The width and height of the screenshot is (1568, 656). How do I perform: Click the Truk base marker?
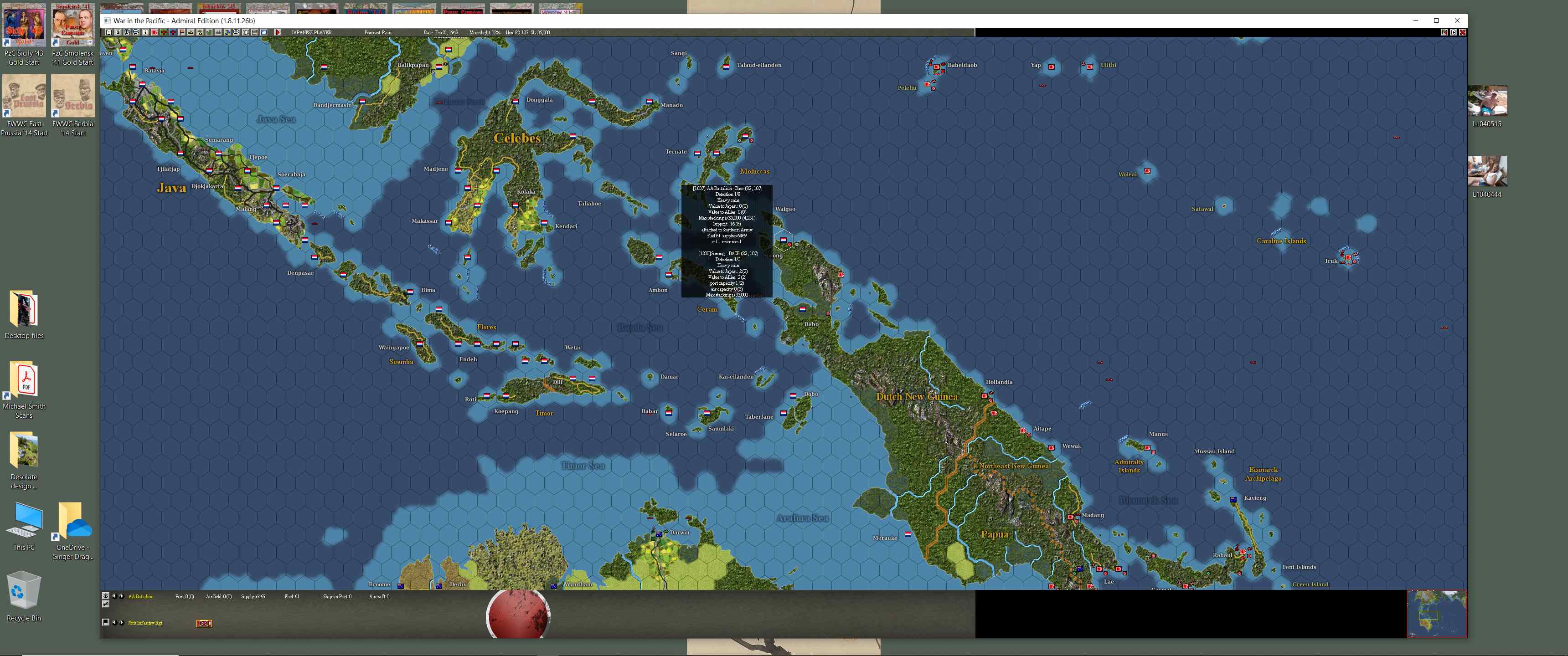click(x=1348, y=257)
